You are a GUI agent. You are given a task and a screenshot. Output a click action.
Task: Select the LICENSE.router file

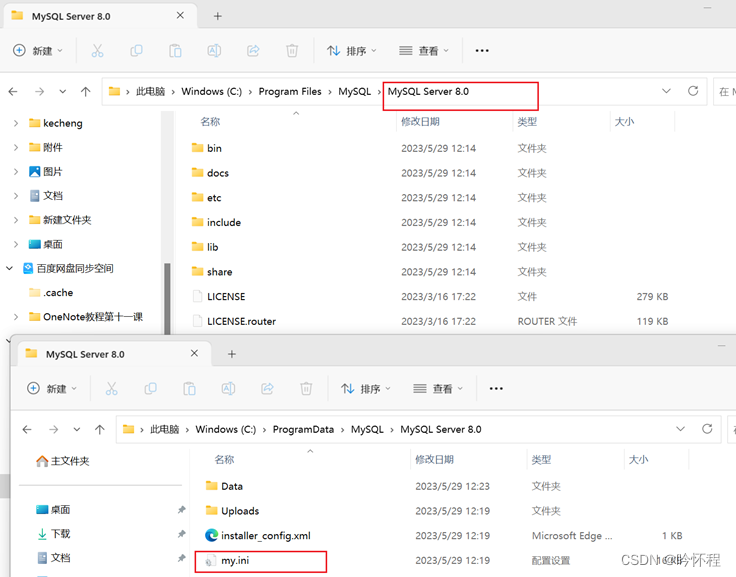[x=234, y=322]
